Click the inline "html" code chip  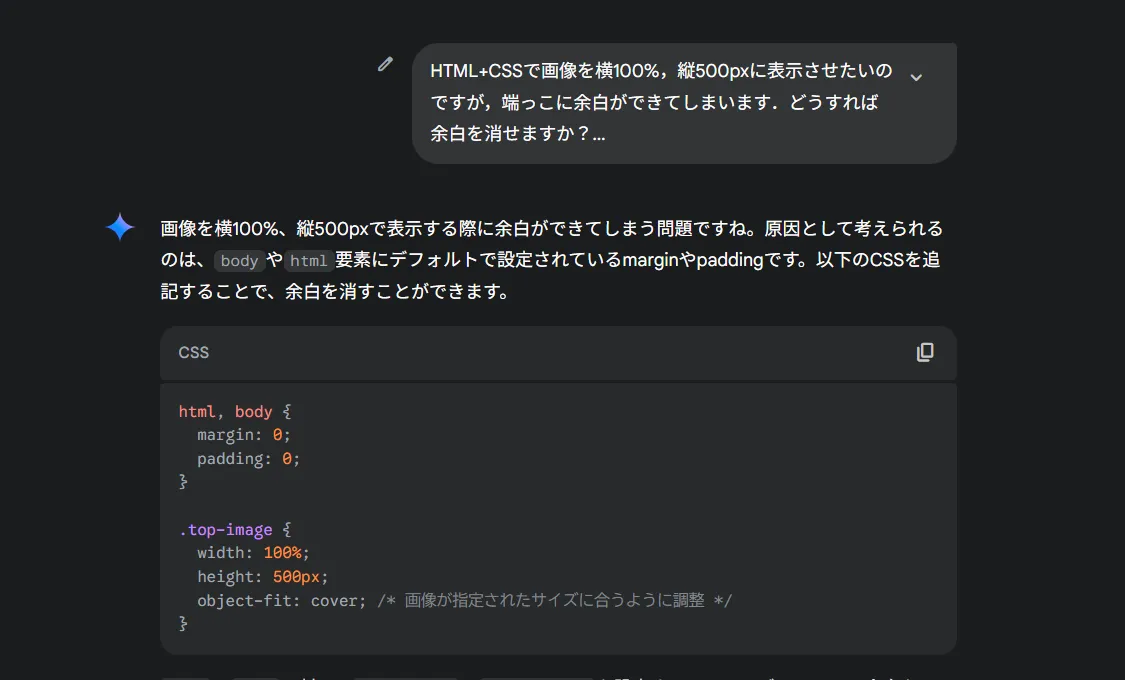(309, 261)
